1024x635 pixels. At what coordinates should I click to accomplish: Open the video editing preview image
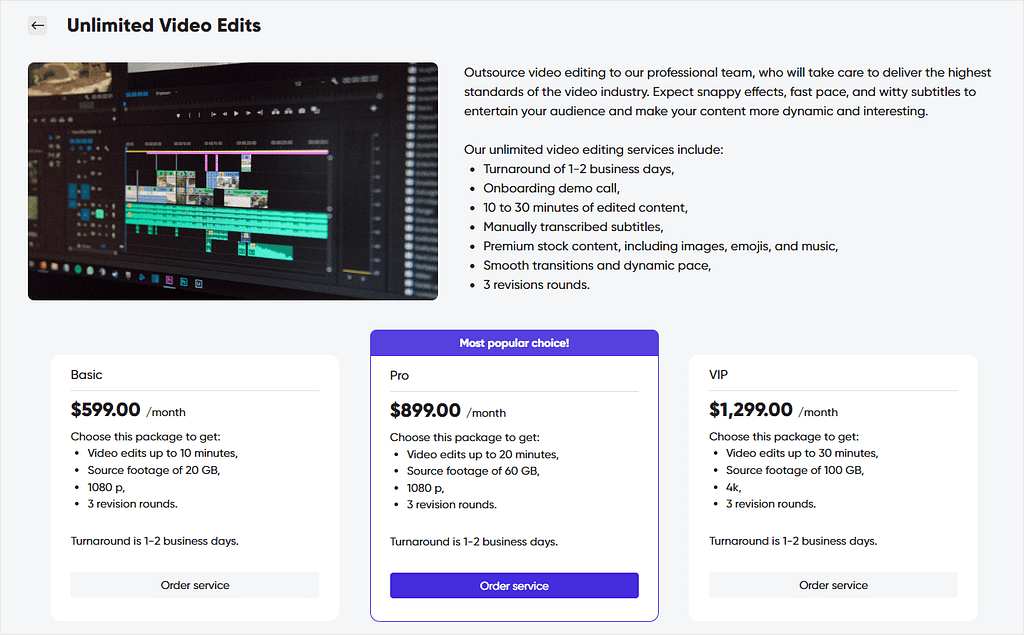tap(232, 181)
